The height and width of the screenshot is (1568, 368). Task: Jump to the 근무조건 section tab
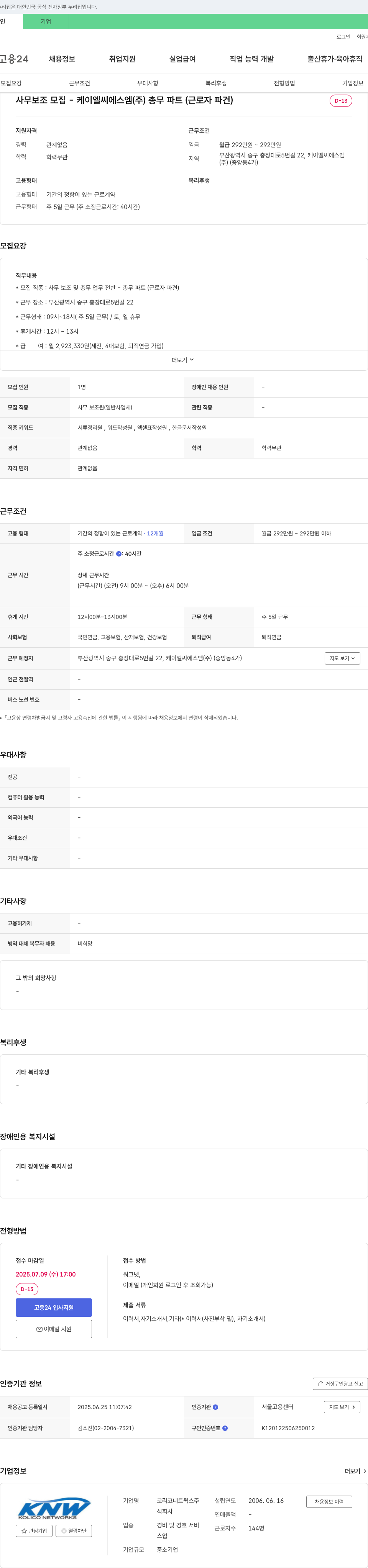(79, 83)
